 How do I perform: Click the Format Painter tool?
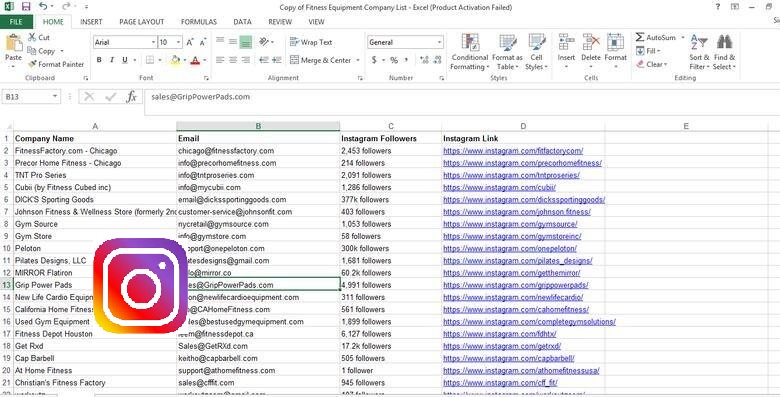56,64
